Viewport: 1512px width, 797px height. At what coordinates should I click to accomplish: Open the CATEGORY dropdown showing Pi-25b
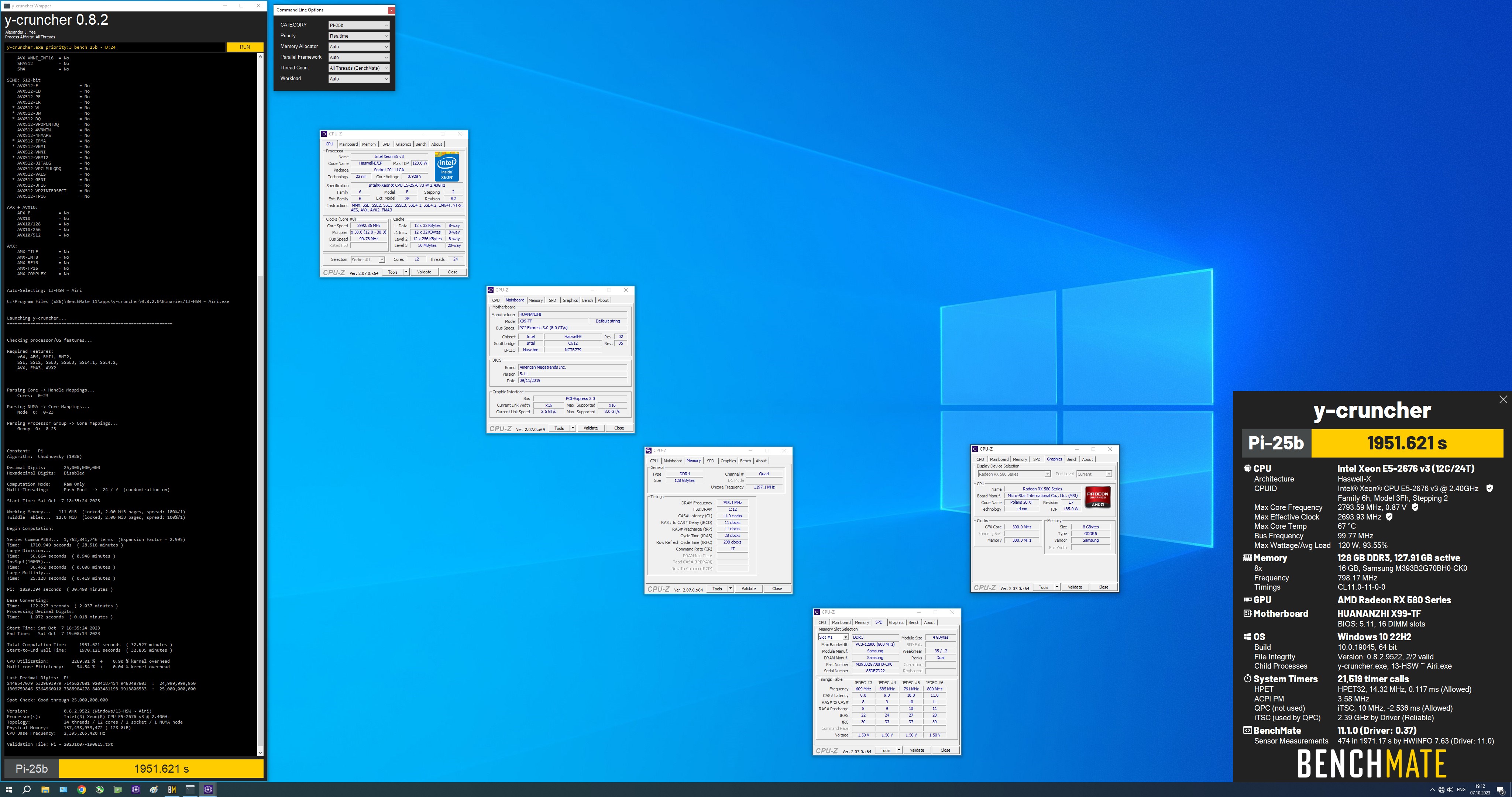(x=359, y=25)
